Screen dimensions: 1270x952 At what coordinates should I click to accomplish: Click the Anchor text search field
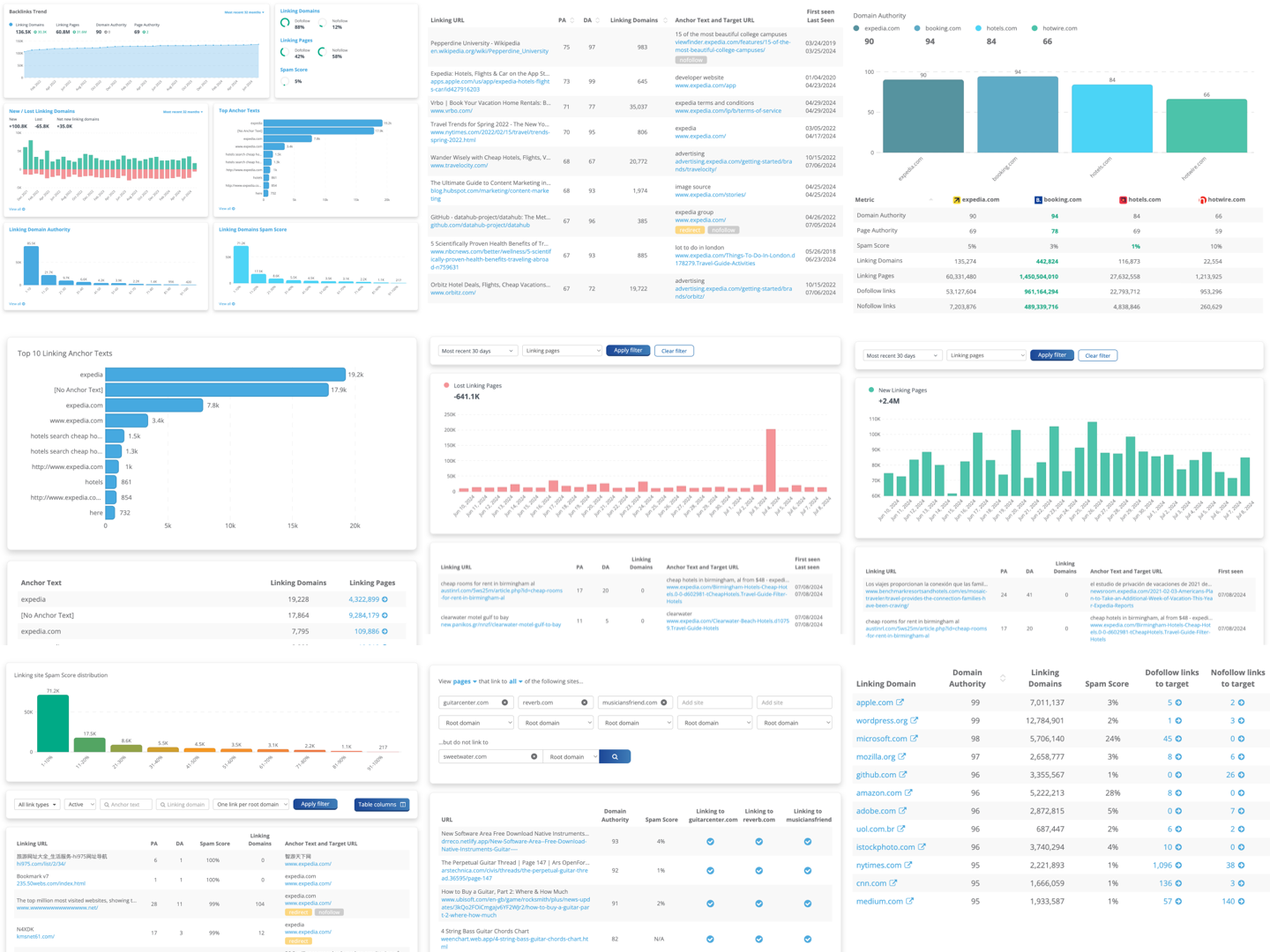(x=126, y=804)
